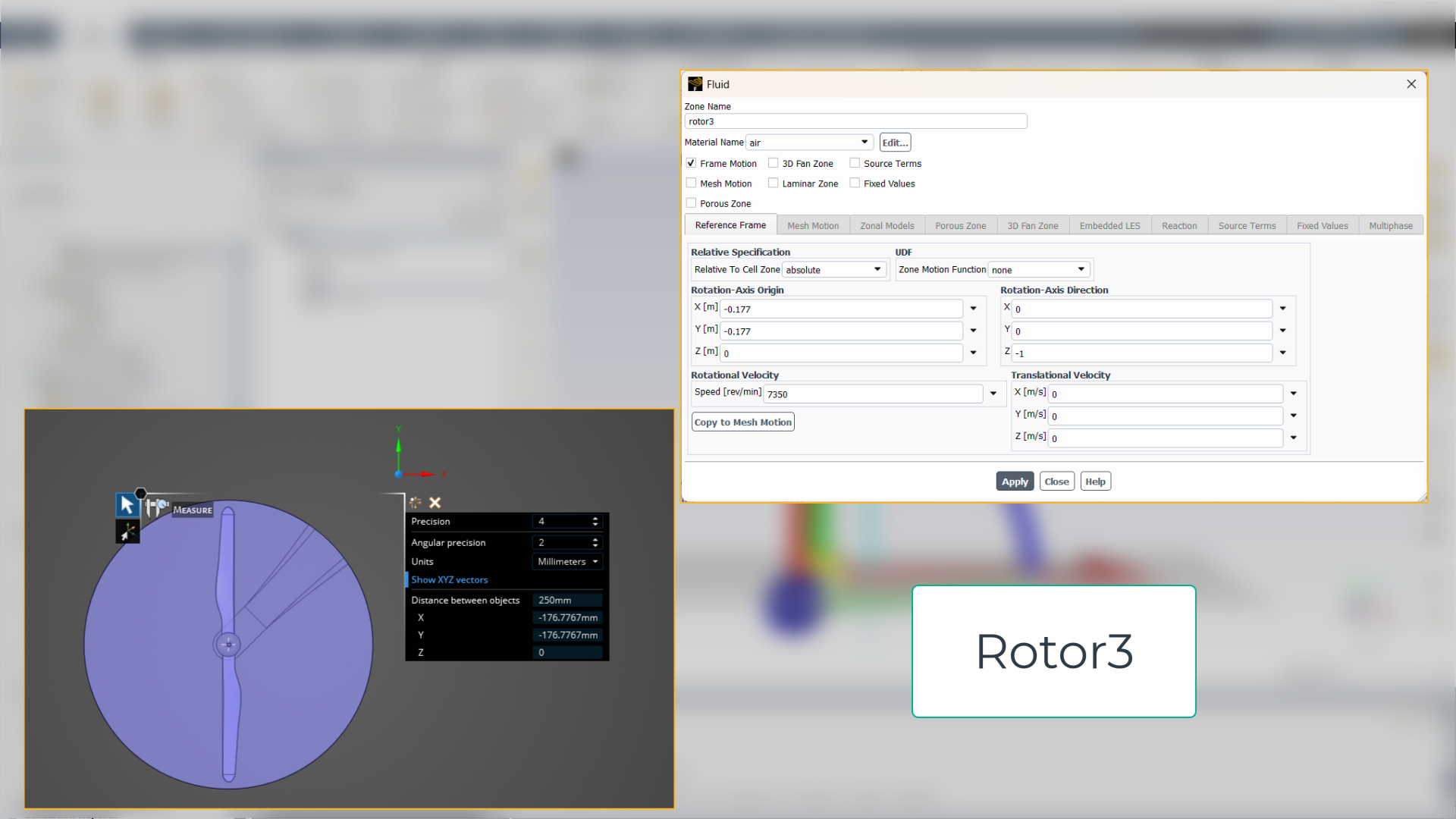Open the Material Name dropdown

click(864, 143)
